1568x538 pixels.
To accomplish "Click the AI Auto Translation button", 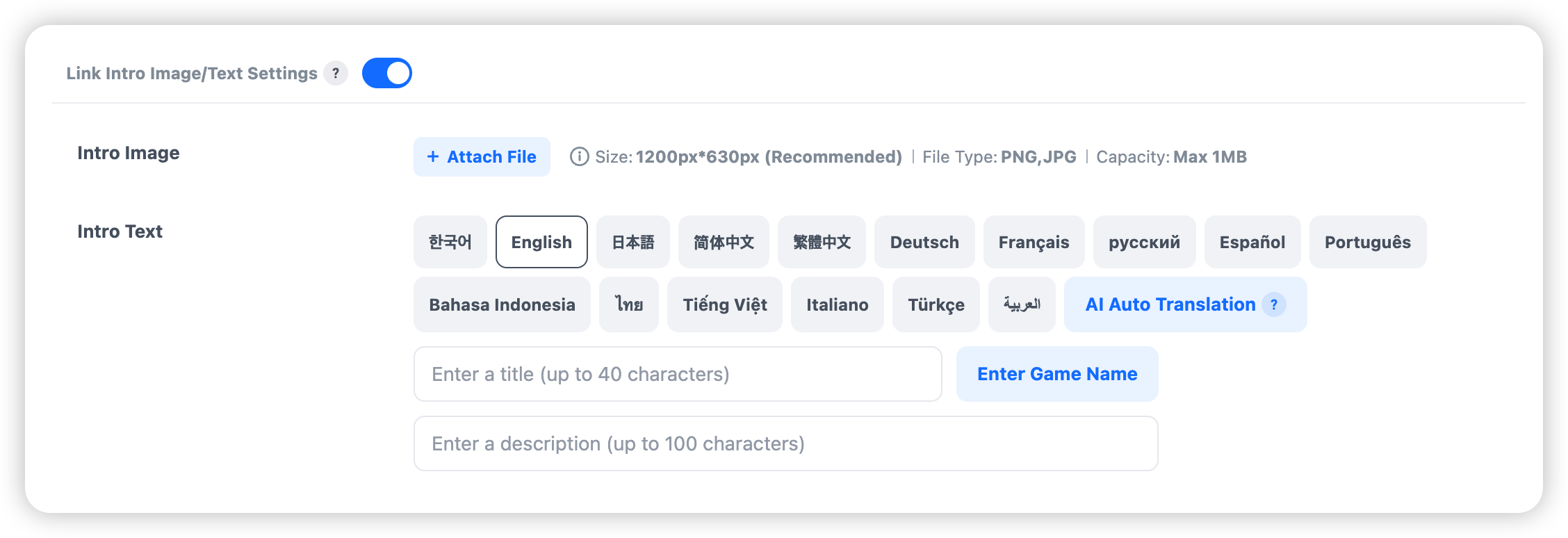I will (x=1170, y=304).
